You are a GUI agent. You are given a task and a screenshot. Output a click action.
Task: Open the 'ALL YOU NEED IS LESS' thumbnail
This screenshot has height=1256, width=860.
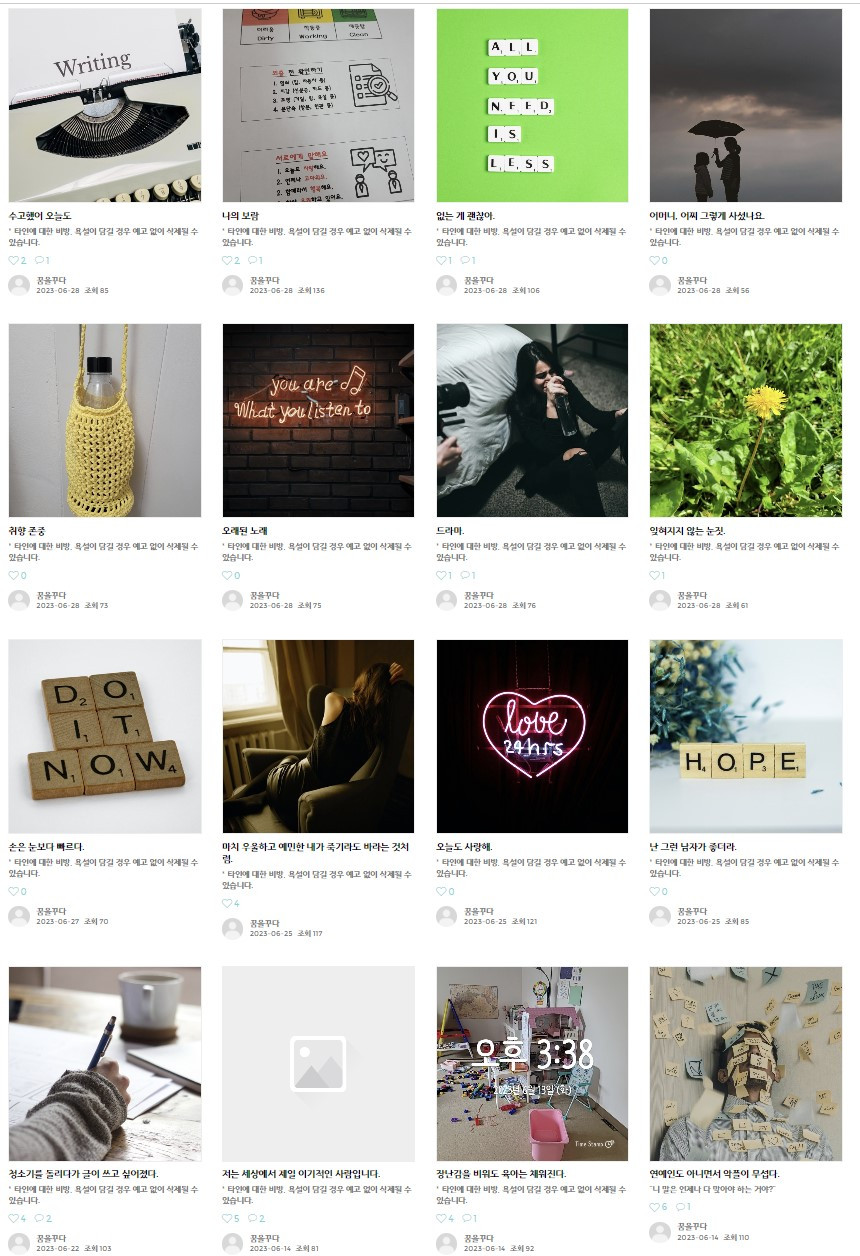click(532, 105)
